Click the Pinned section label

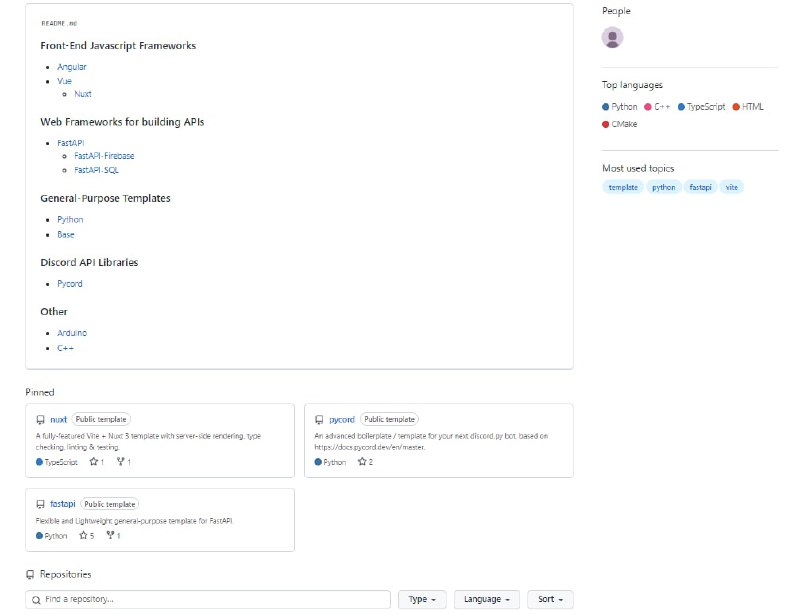tap(40, 392)
